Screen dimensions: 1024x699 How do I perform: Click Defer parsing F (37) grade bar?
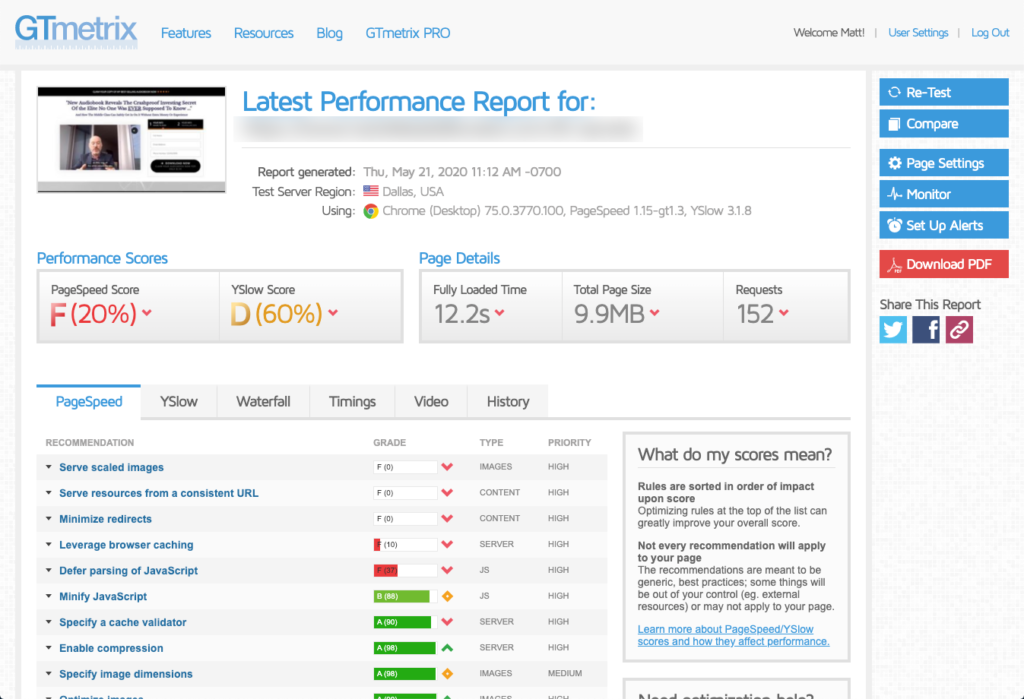pos(405,570)
